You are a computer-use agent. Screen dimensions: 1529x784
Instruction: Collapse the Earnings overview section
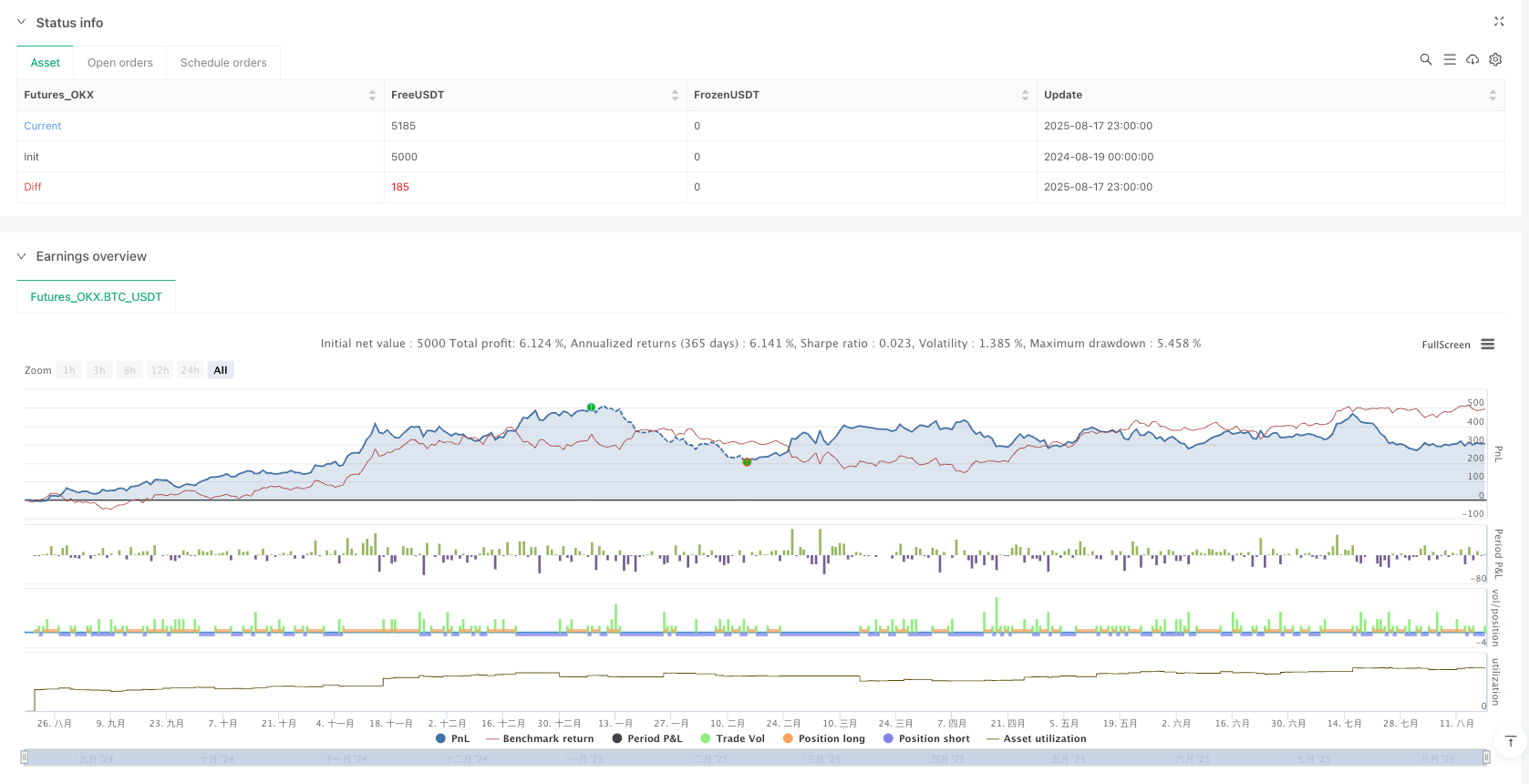[x=22, y=256]
